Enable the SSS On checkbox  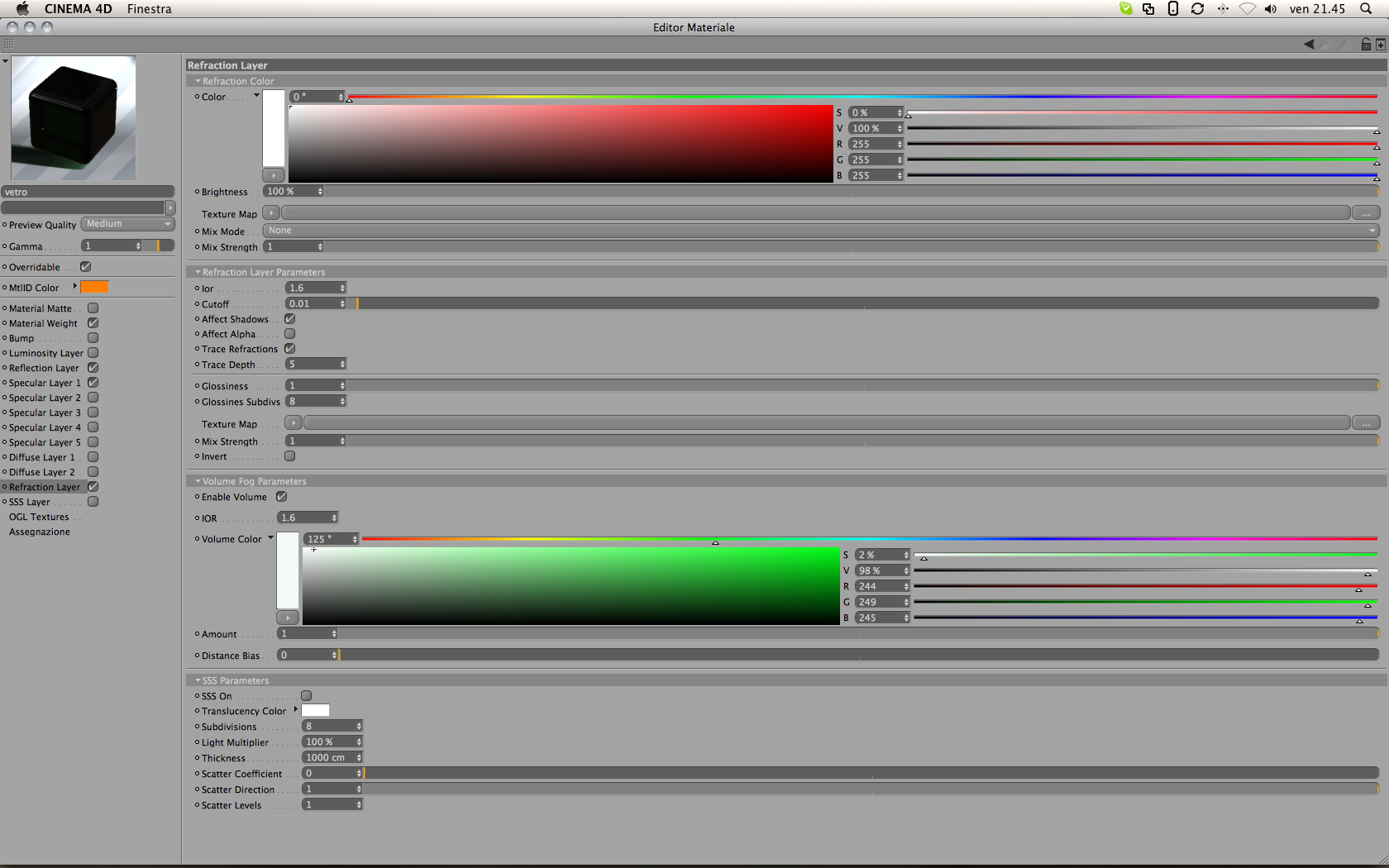pyautogui.click(x=307, y=696)
